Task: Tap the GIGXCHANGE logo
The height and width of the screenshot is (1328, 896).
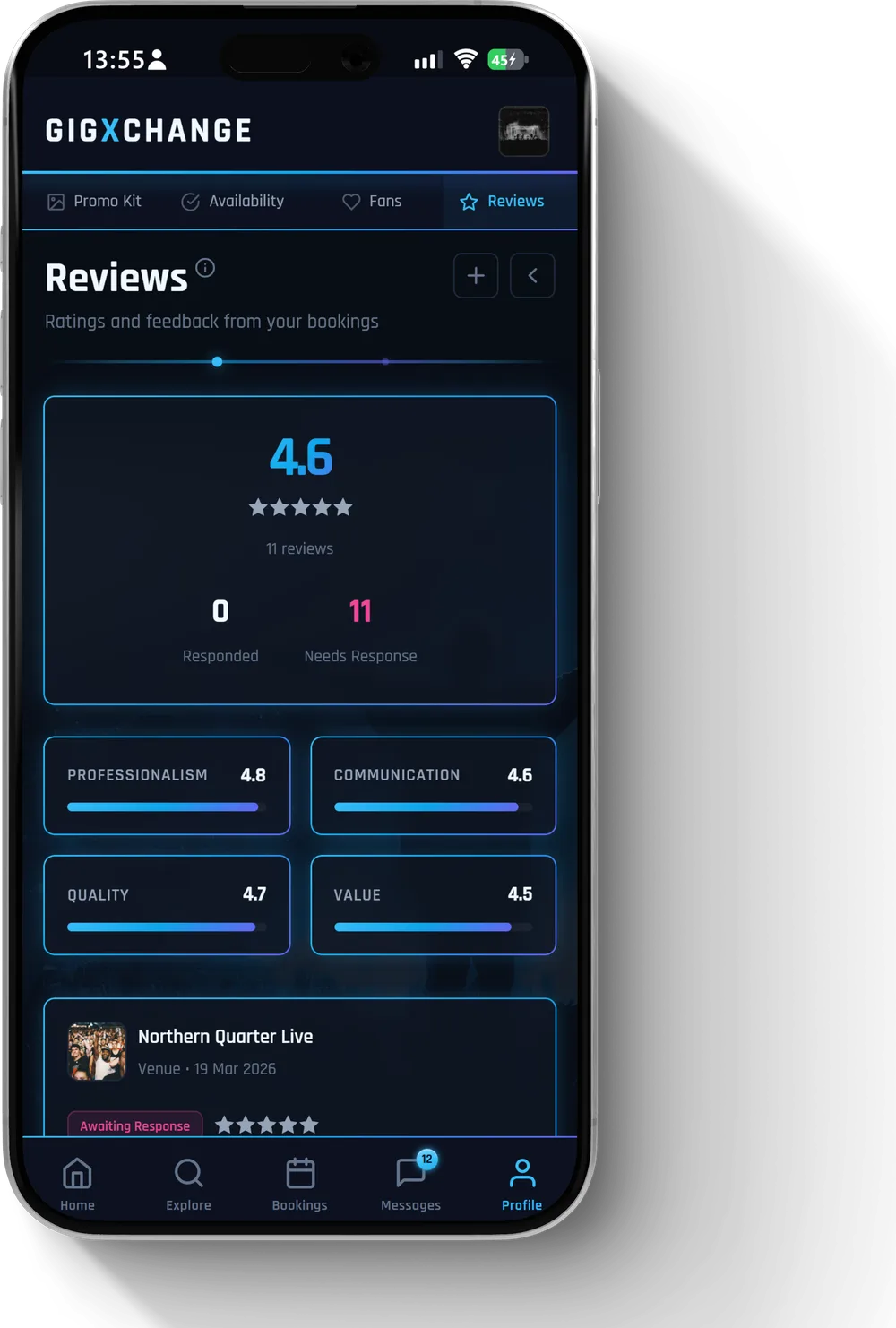Action: tap(149, 131)
